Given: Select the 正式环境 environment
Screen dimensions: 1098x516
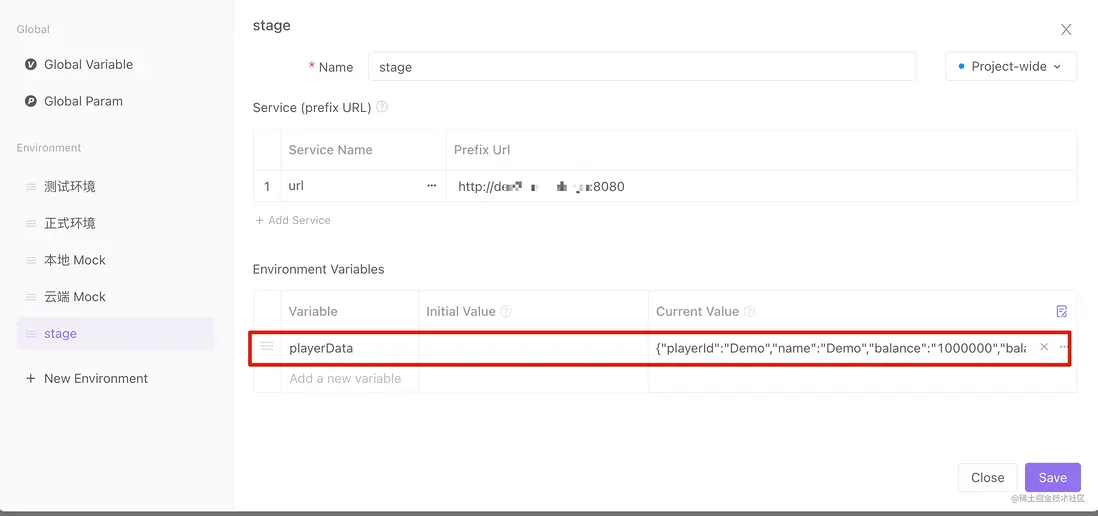Looking at the screenshot, I should [x=70, y=223].
